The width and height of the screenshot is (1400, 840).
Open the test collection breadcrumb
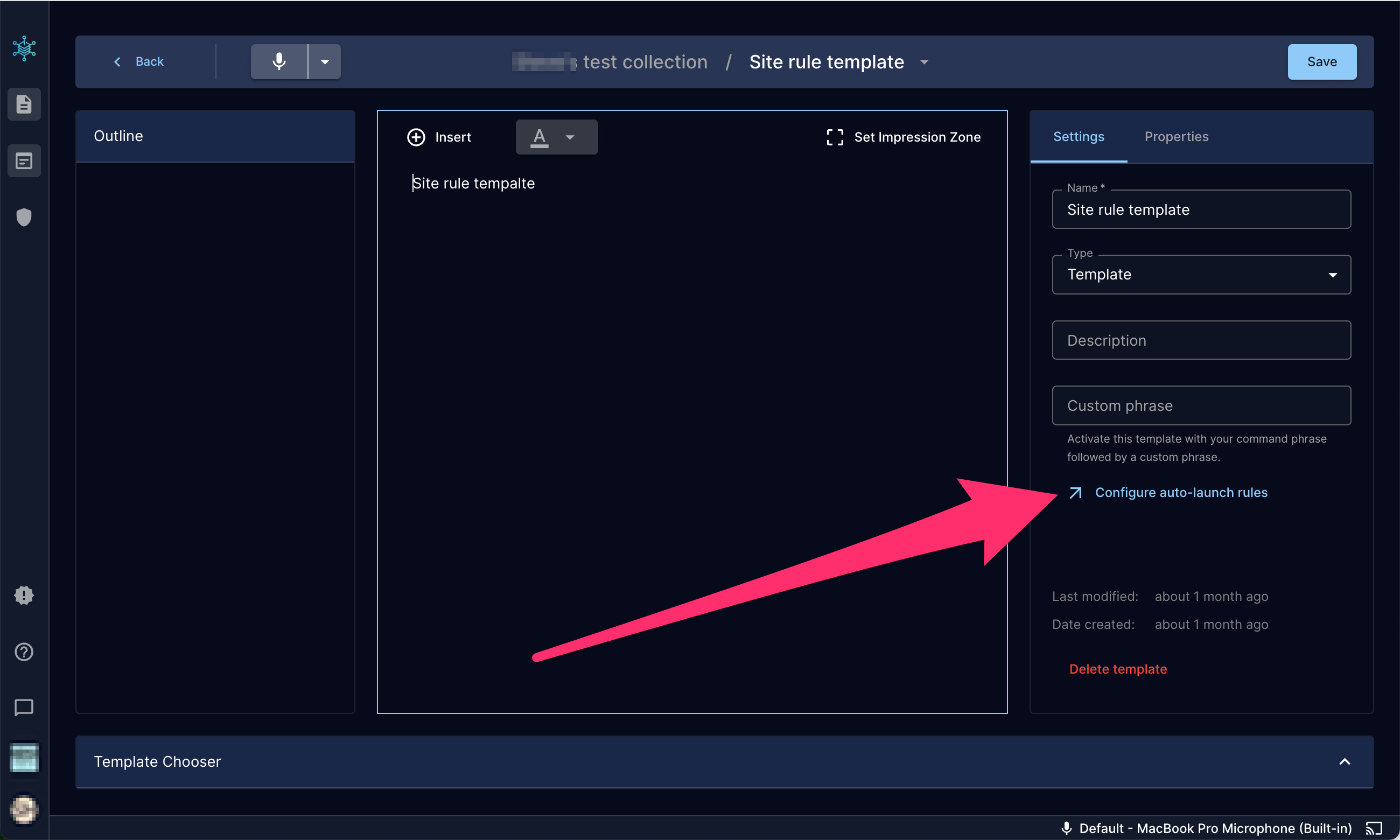tap(610, 62)
